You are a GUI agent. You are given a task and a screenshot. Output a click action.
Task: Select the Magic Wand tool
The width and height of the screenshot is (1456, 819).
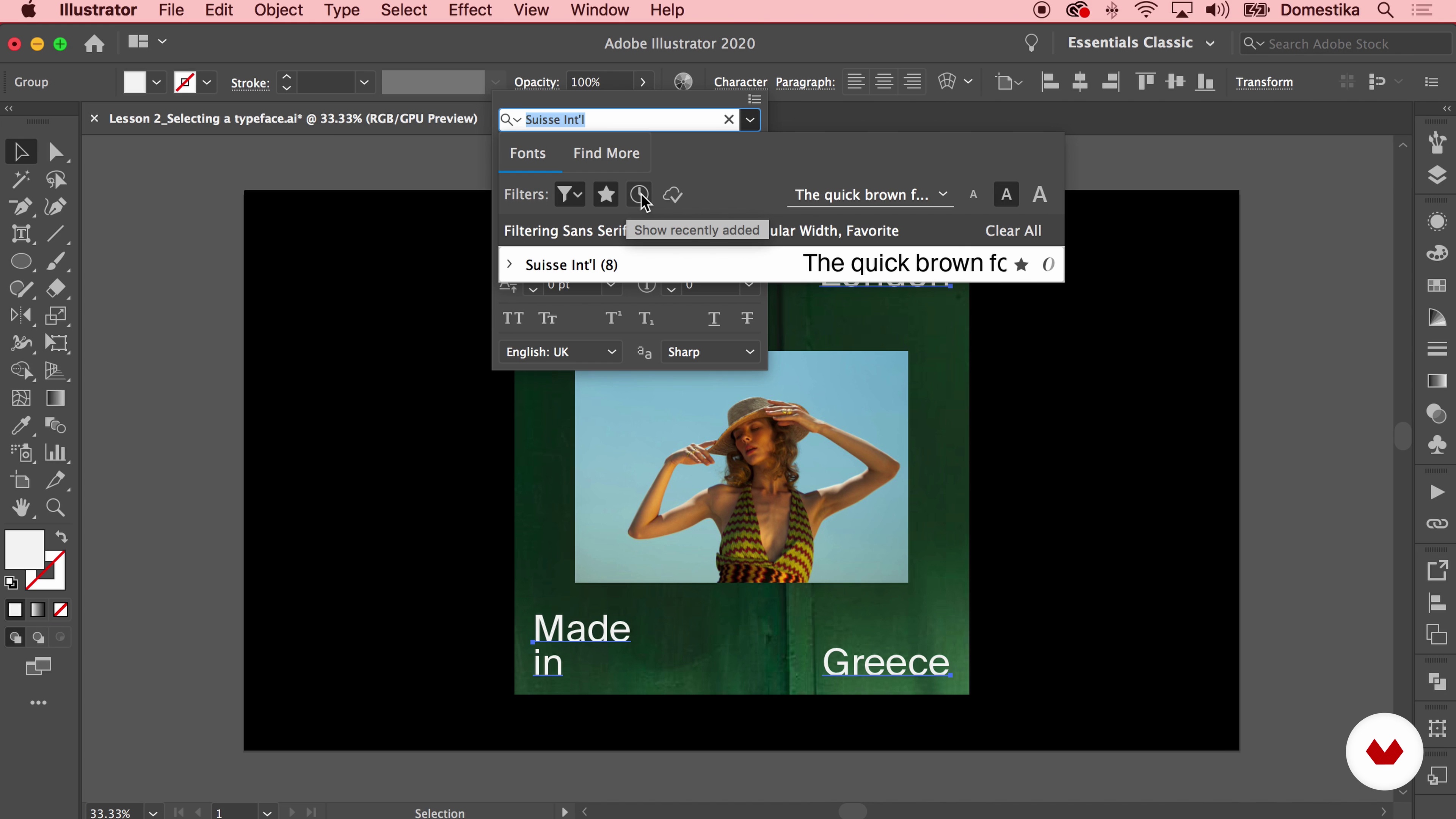pyautogui.click(x=21, y=179)
